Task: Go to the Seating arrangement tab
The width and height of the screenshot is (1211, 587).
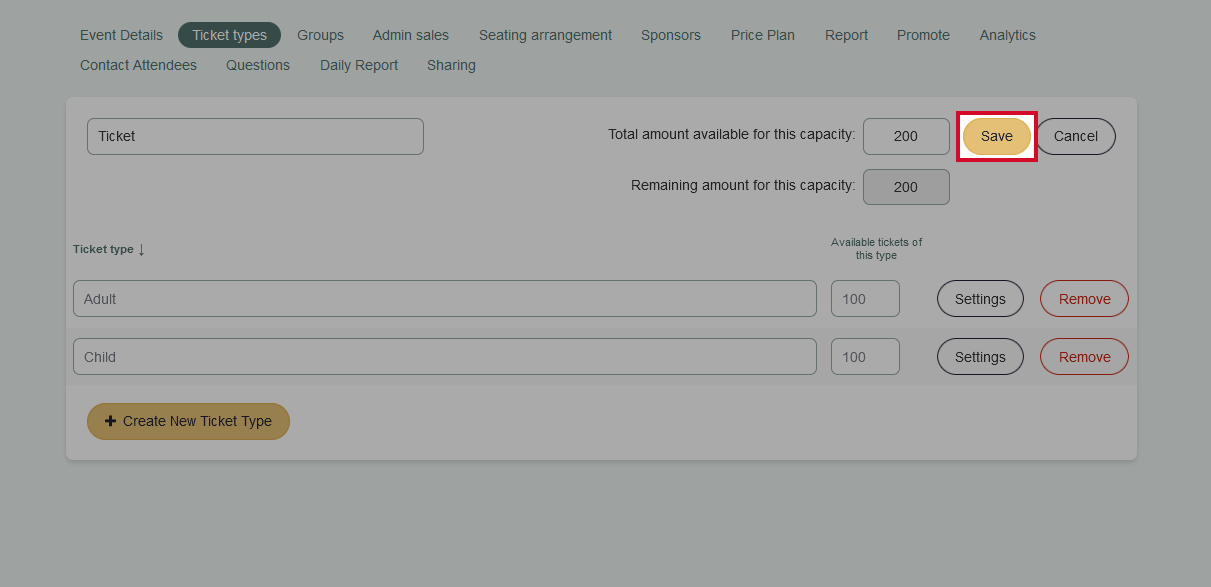Action: (x=545, y=35)
